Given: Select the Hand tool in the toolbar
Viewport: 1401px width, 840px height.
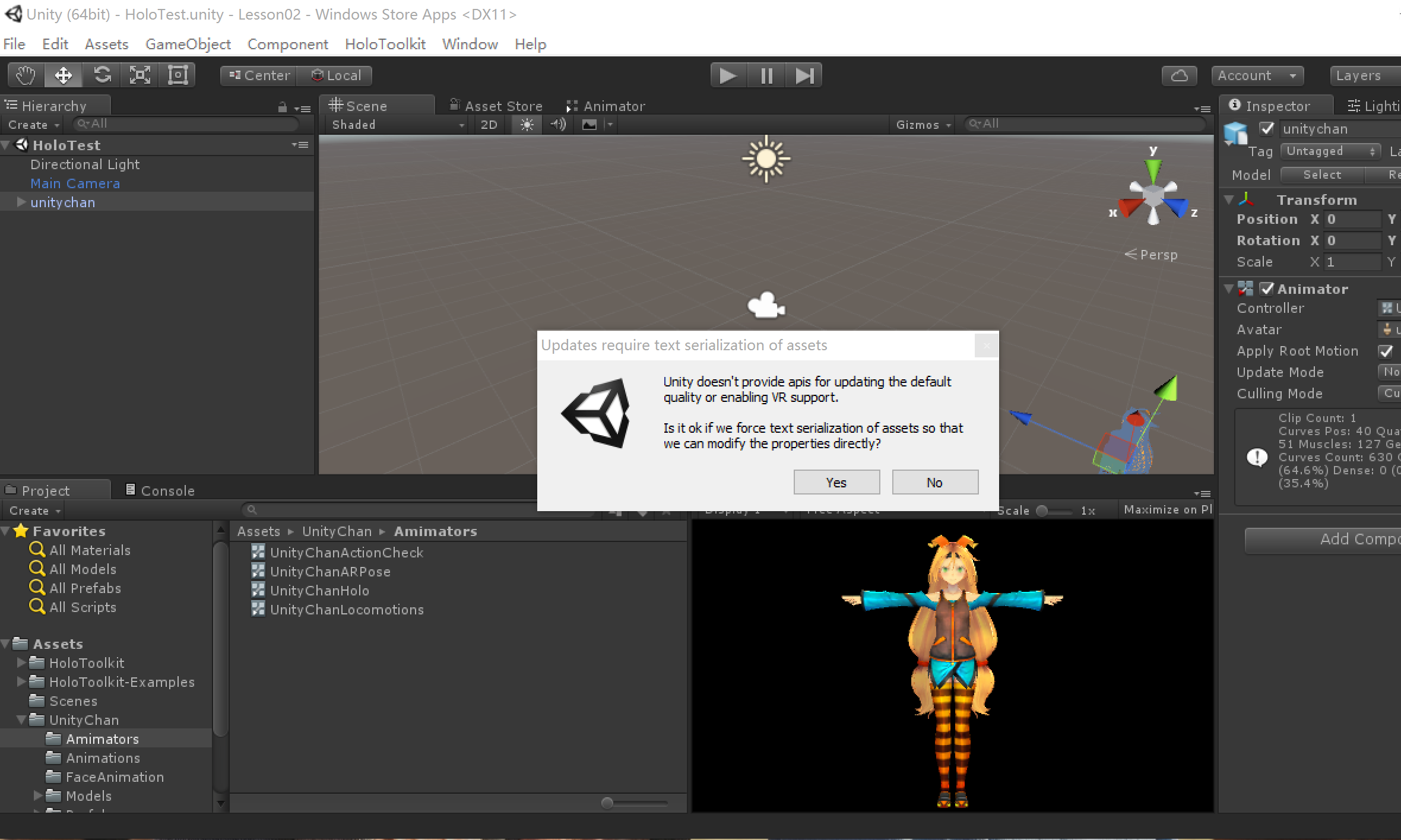Looking at the screenshot, I should coord(26,75).
